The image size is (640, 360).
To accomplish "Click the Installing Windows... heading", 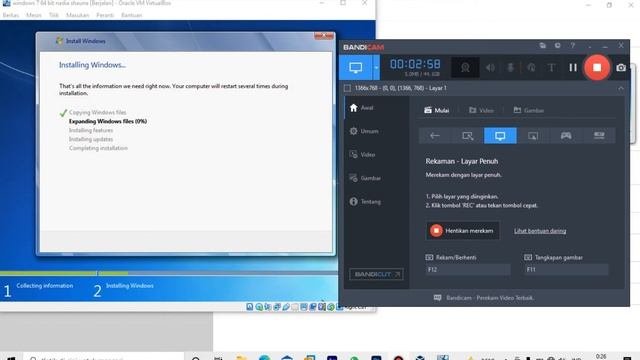I will [92, 65].
